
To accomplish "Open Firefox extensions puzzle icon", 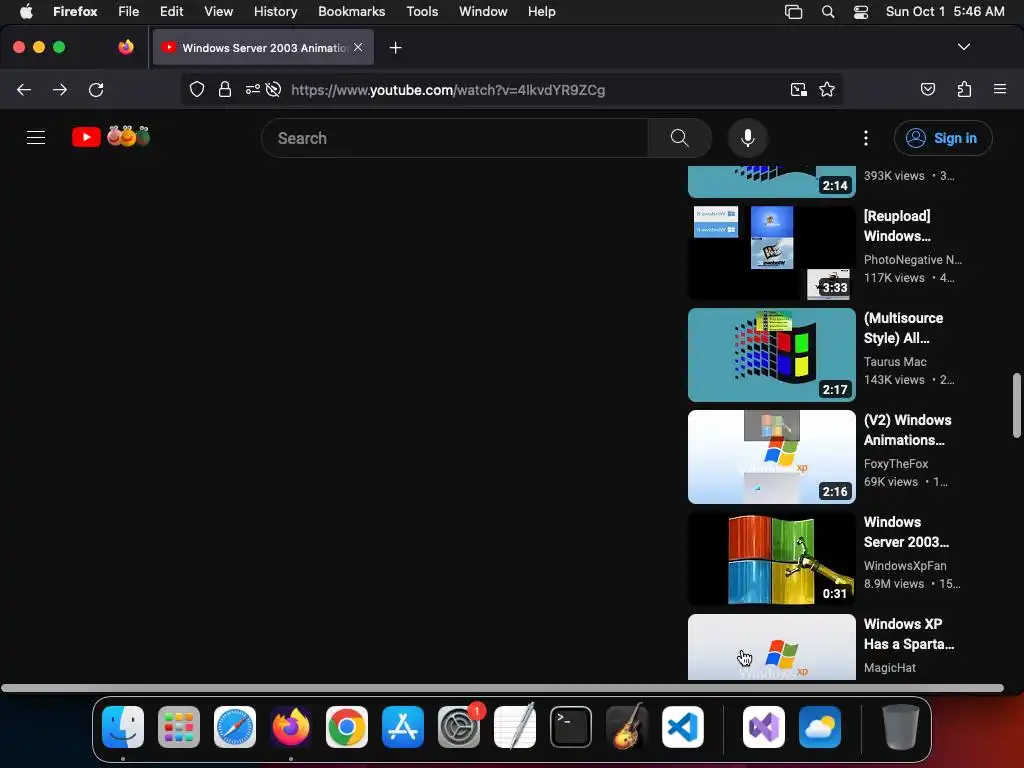I will pyautogui.click(x=964, y=89).
